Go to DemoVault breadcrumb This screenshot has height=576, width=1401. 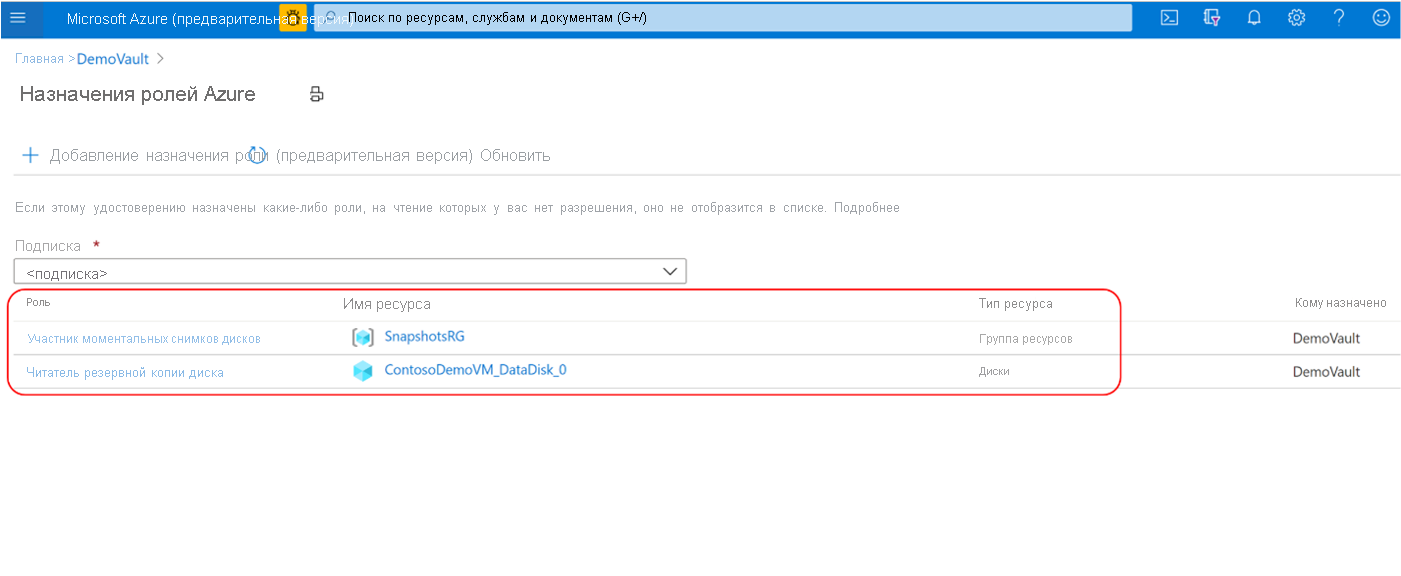(113, 59)
